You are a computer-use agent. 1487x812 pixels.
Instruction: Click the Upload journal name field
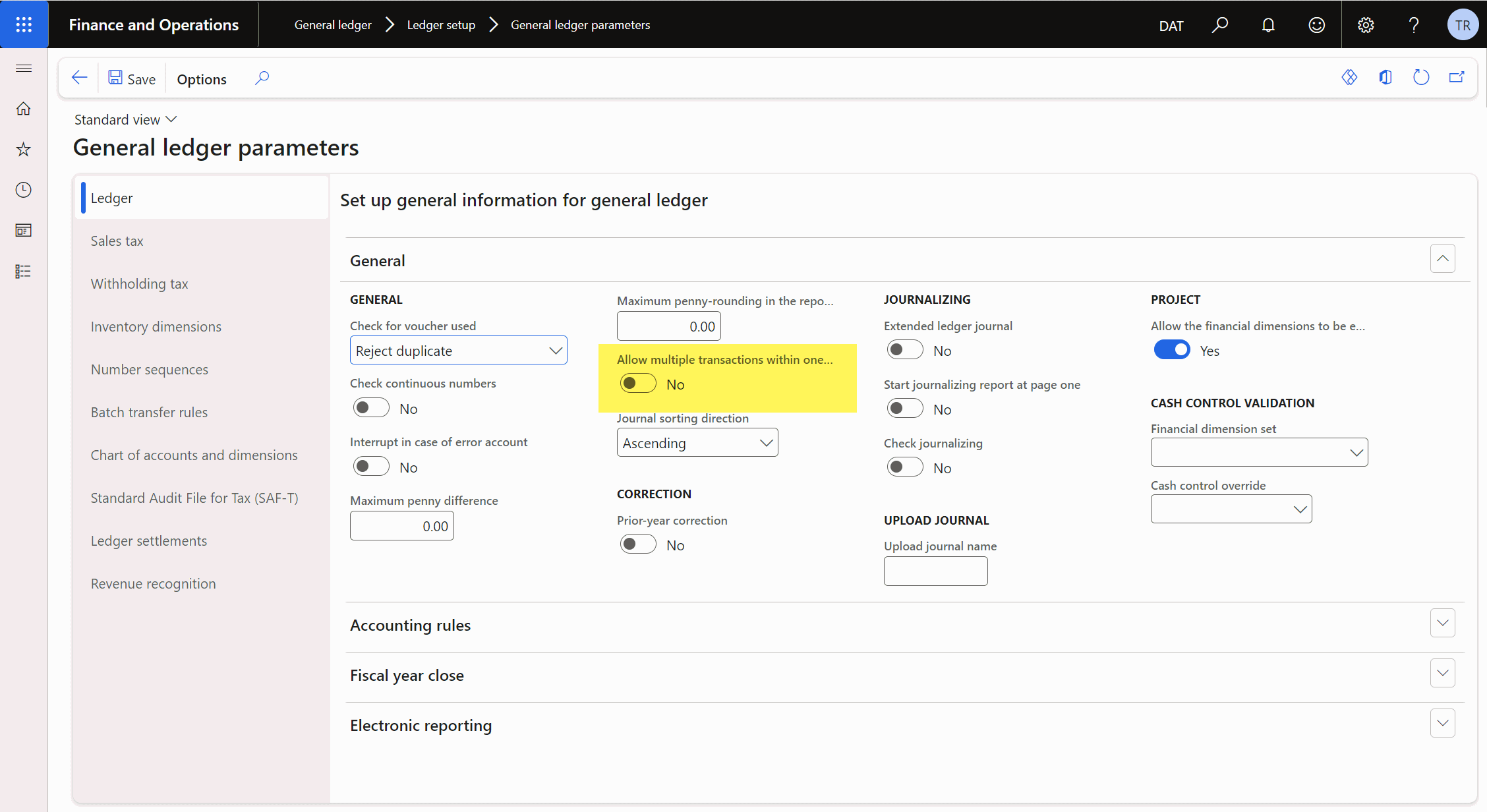pyautogui.click(x=935, y=571)
